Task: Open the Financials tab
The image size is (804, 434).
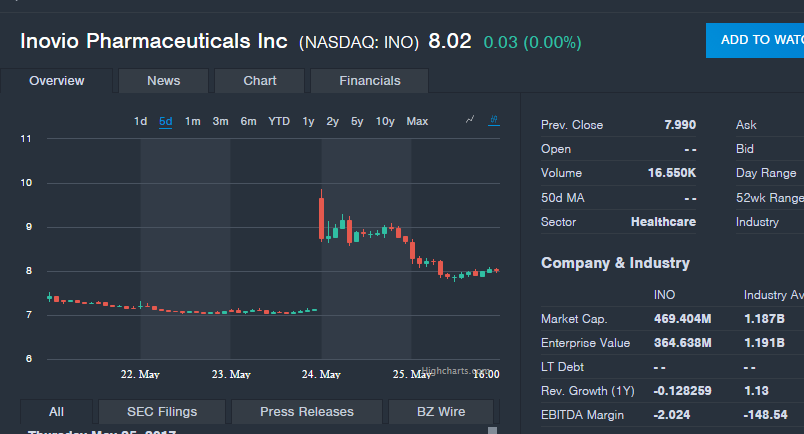Action: (x=370, y=81)
